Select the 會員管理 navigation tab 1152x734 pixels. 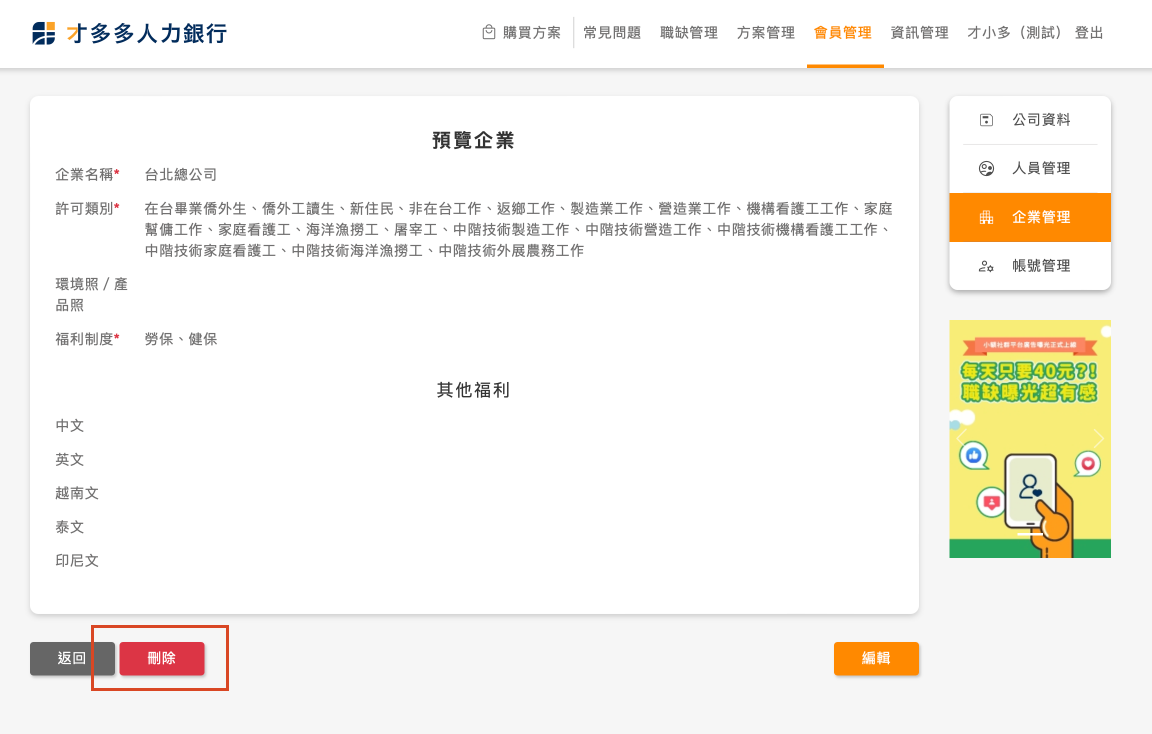point(843,33)
